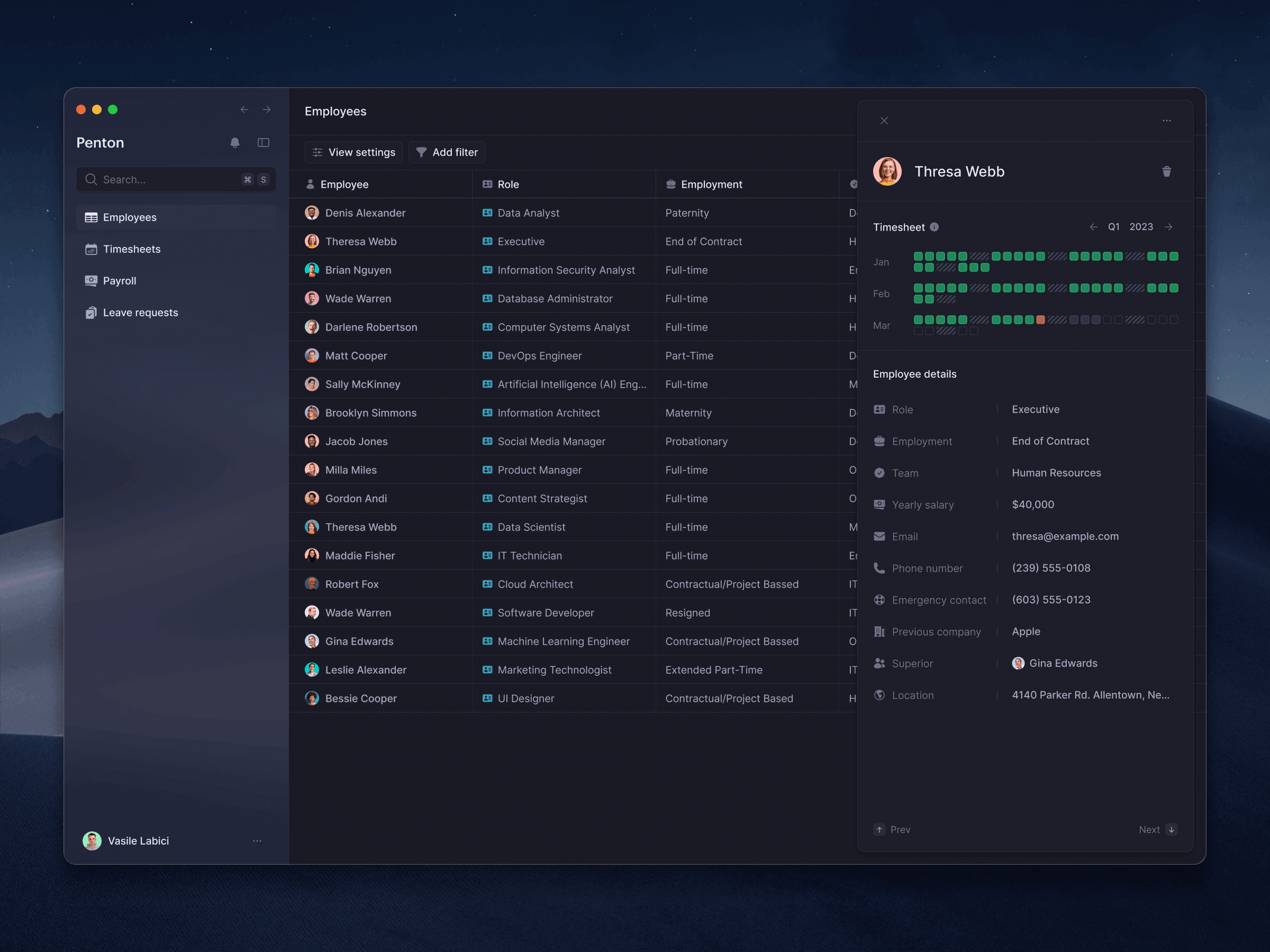Select the 2023 year label

[x=1141, y=227]
